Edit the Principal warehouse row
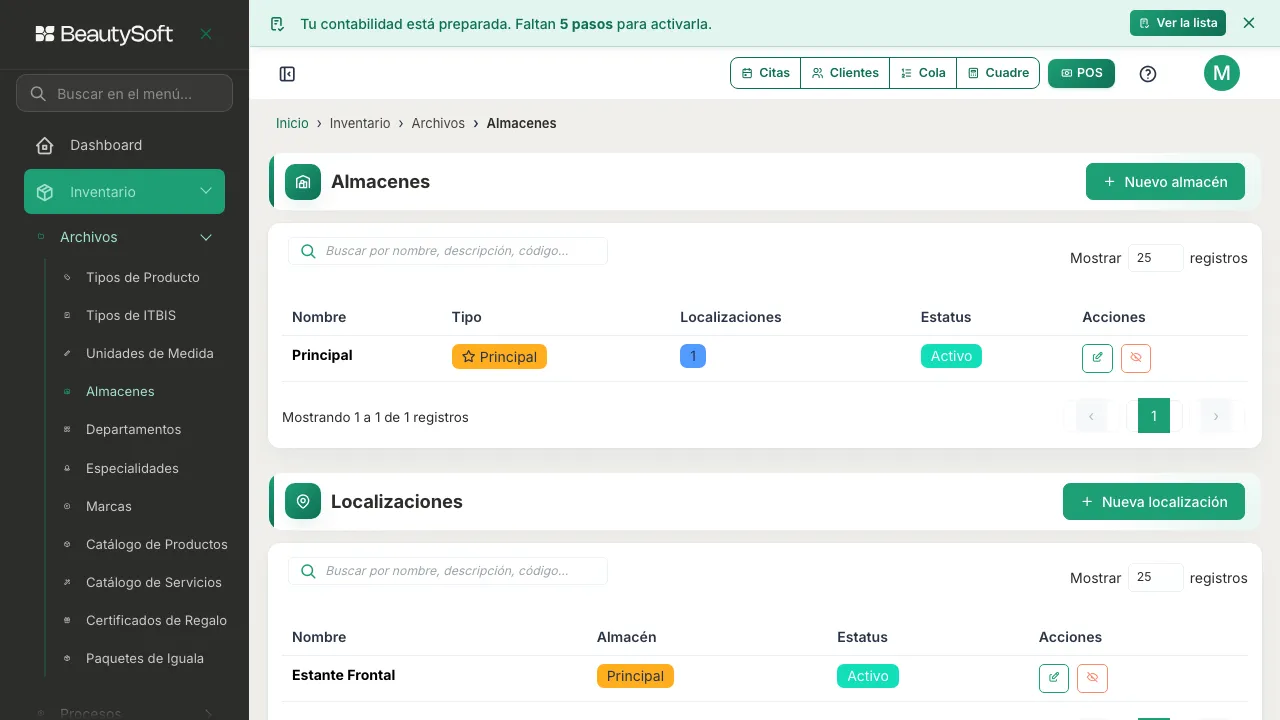 coord(1098,358)
